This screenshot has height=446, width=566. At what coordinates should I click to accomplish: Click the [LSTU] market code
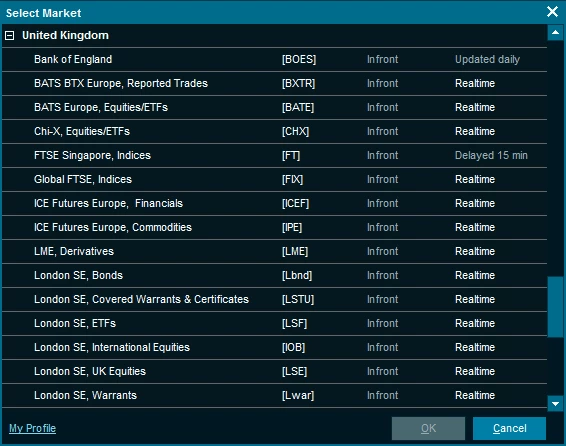298,299
